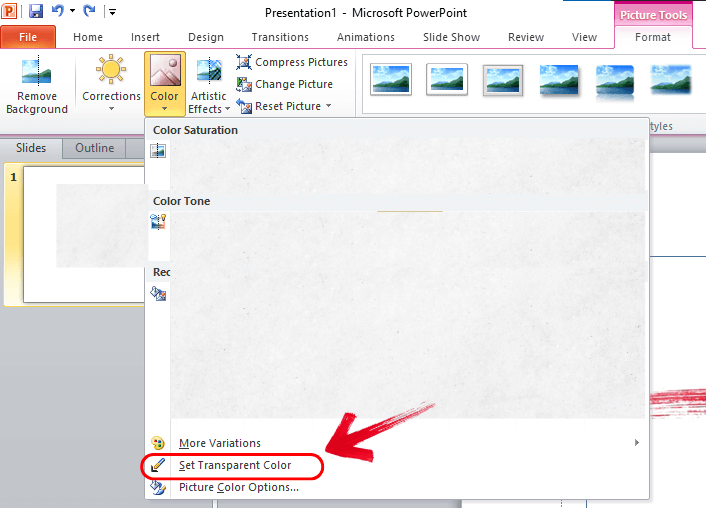Select the Format tab under Picture Tools
706x508 pixels.
point(653,37)
